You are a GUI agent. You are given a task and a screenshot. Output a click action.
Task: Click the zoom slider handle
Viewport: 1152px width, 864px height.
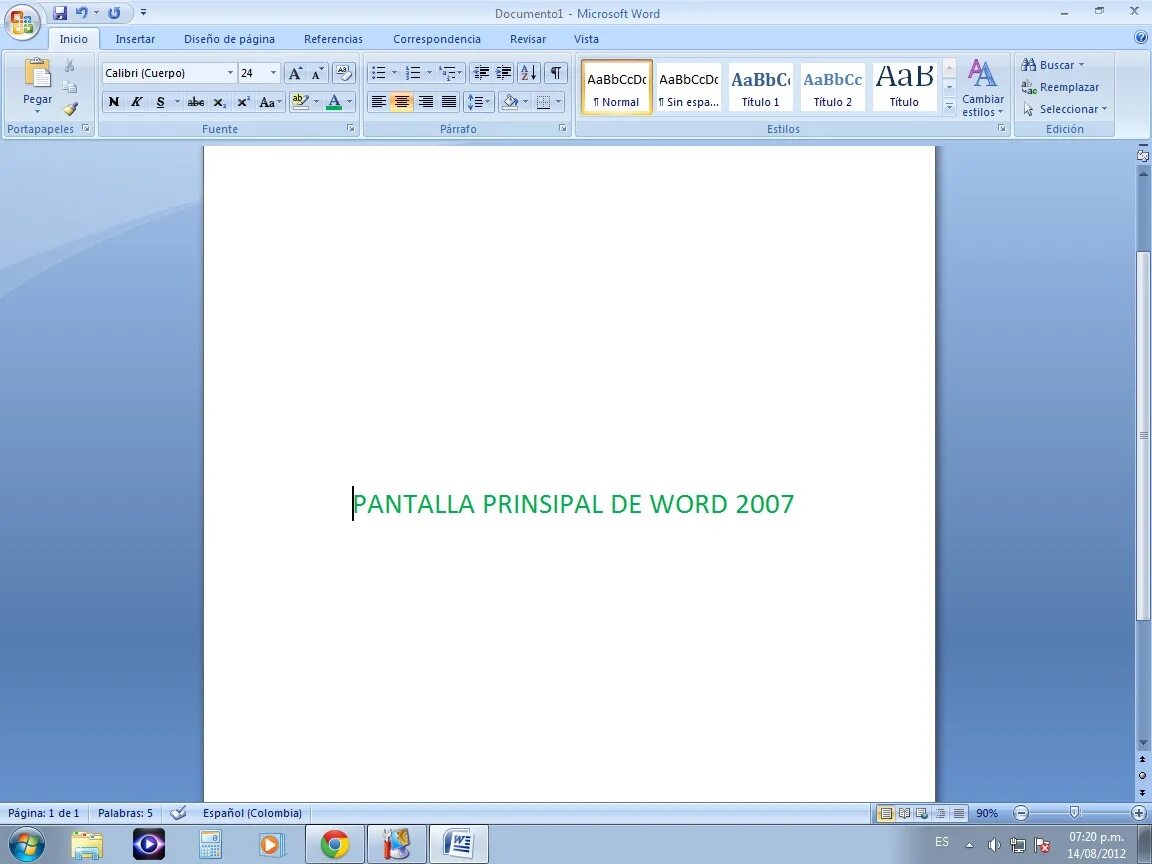click(1074, 813)
